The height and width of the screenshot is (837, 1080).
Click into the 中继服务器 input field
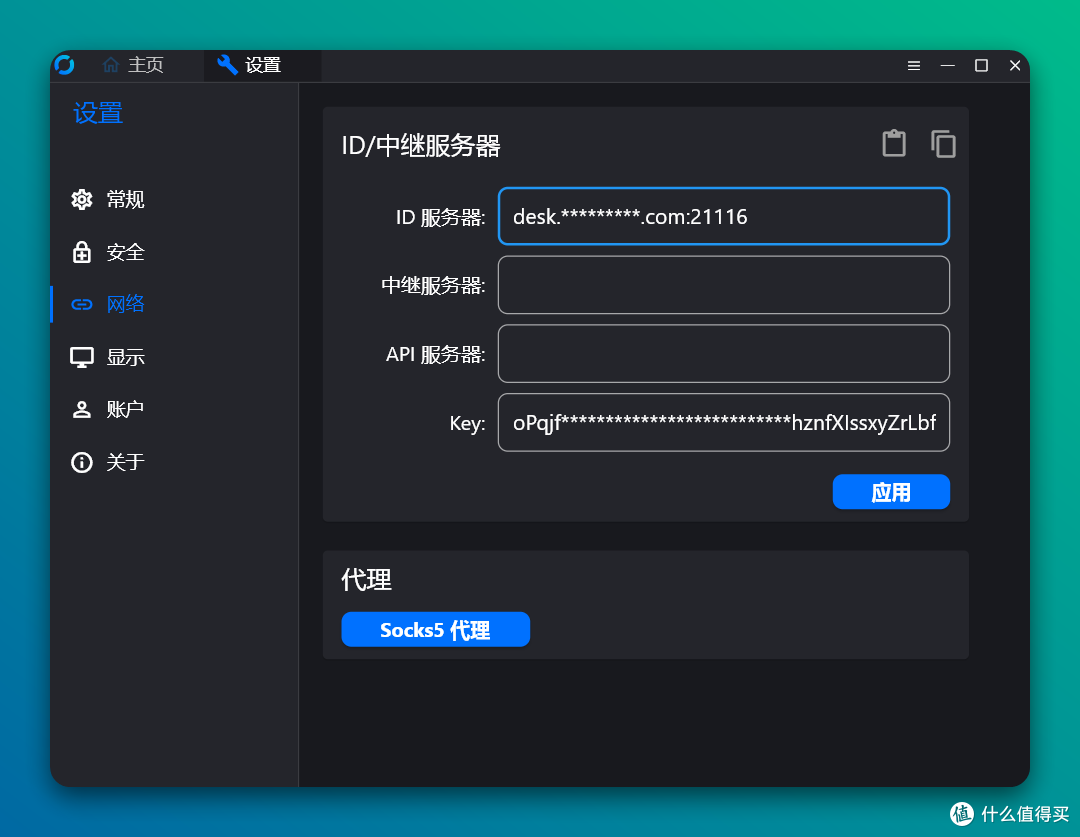[x=724, y=285]
